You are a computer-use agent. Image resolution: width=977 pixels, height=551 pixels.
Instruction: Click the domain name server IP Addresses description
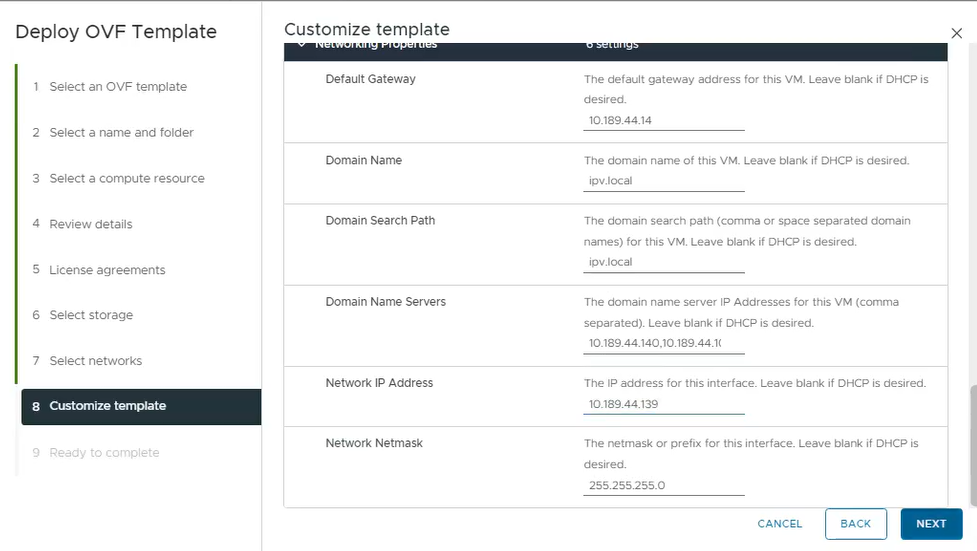pos(741,312)
